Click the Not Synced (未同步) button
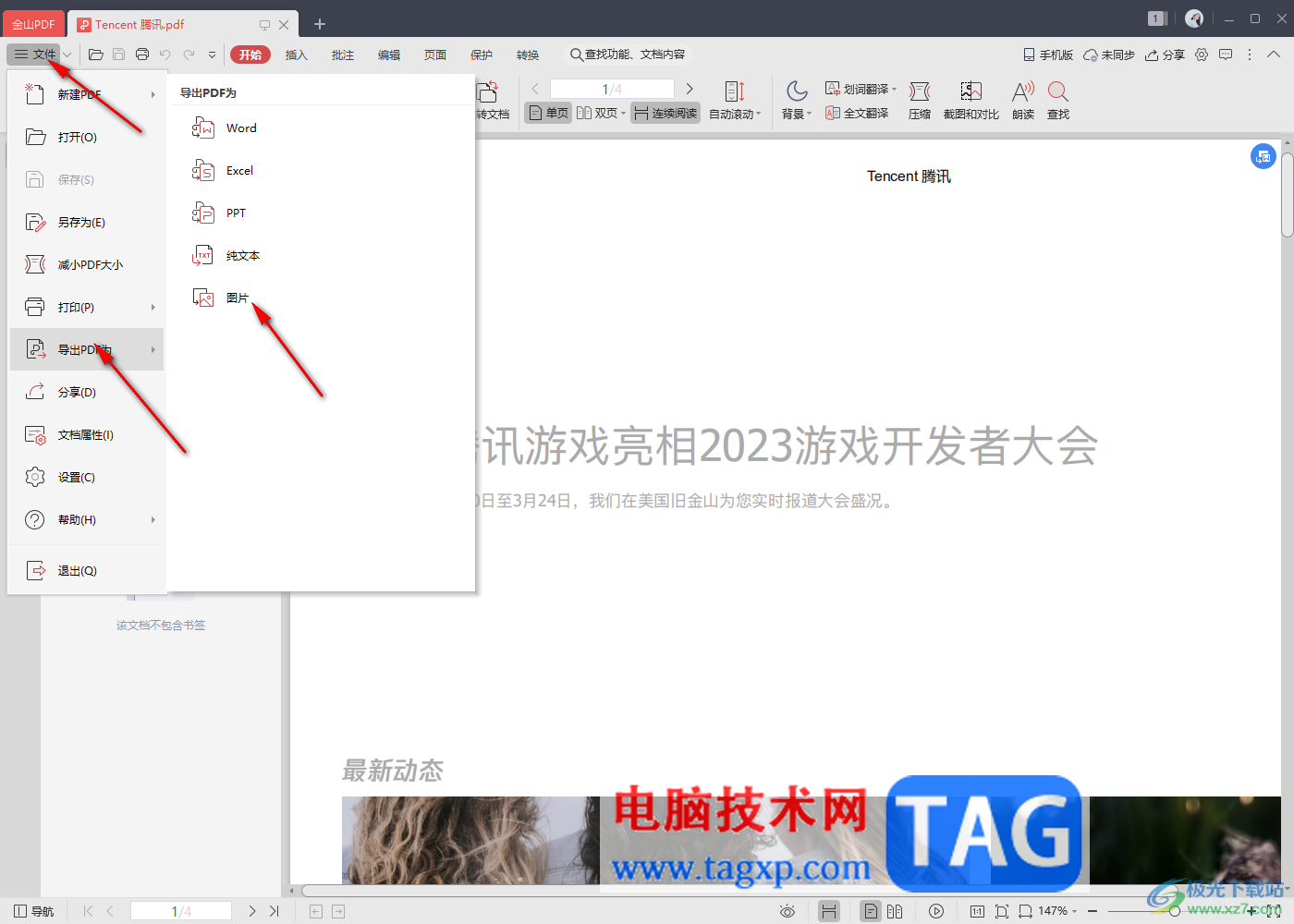Image resolution: width=1294 pixels, height=924 pixels. 1109,55
